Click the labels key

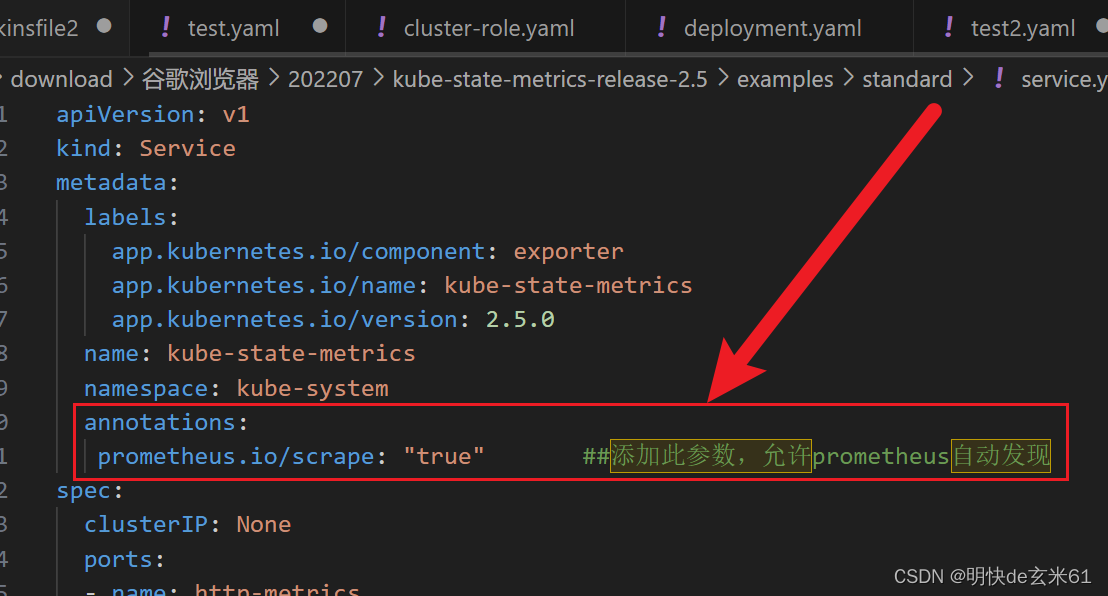coord(125,217)
